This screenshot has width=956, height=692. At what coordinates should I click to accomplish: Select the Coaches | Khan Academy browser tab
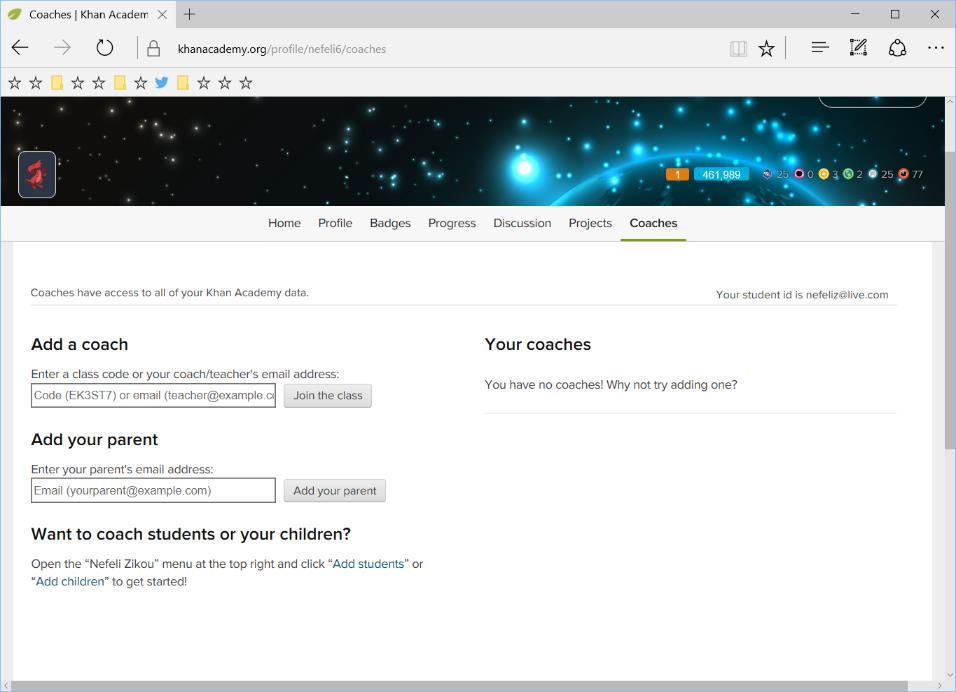click(x=88, y=14)
